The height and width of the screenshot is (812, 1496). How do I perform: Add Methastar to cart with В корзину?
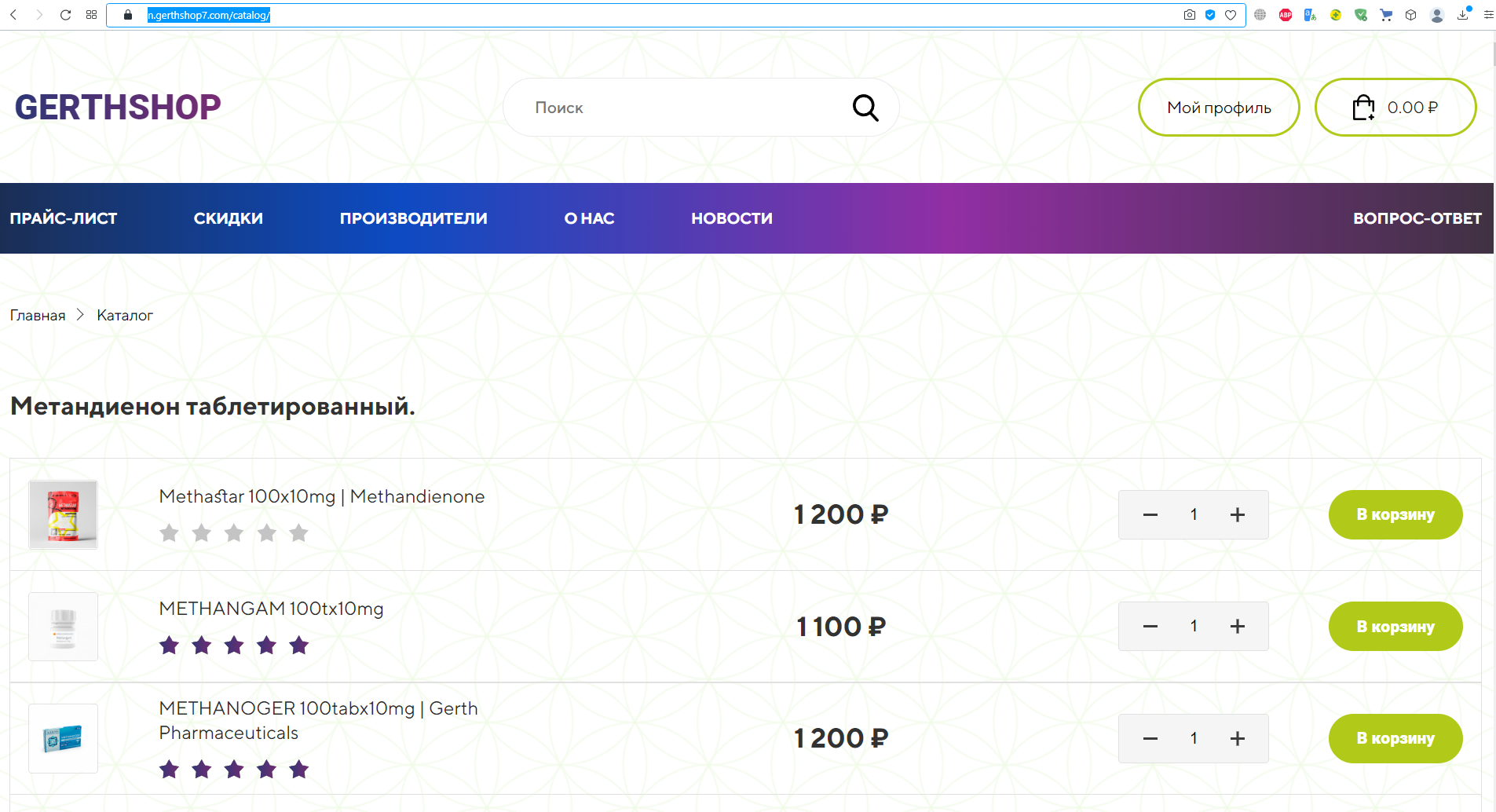(x=1395, y=515)
